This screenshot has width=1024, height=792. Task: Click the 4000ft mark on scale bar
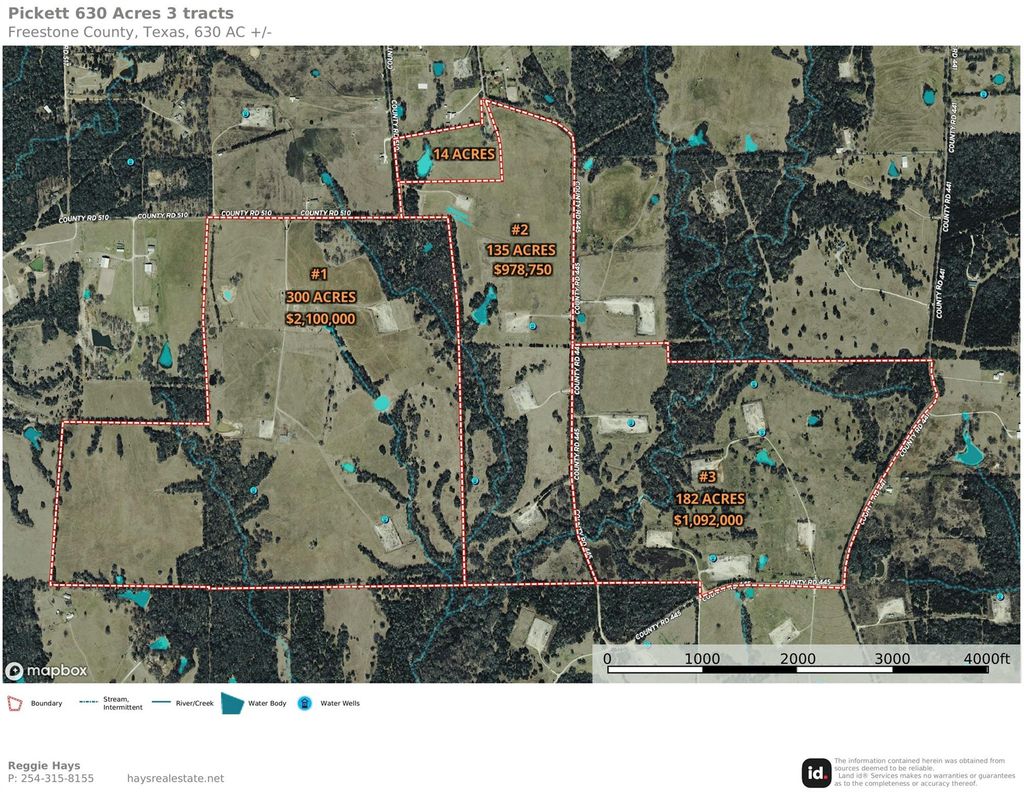[986, 658]
